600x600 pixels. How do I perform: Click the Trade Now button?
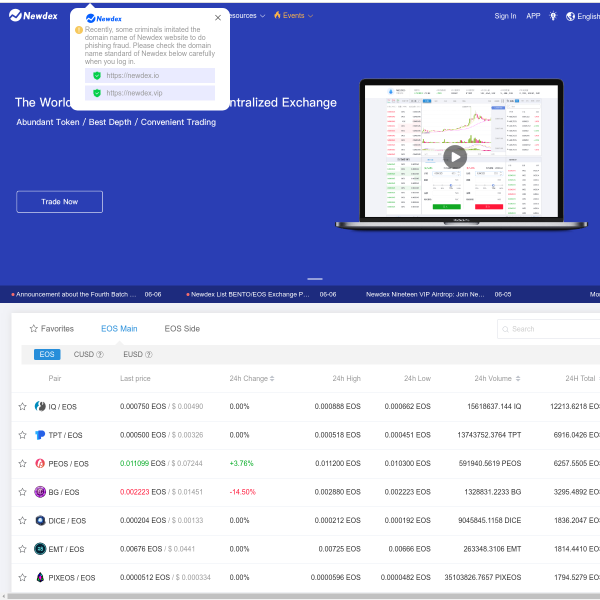coord(59,202)
